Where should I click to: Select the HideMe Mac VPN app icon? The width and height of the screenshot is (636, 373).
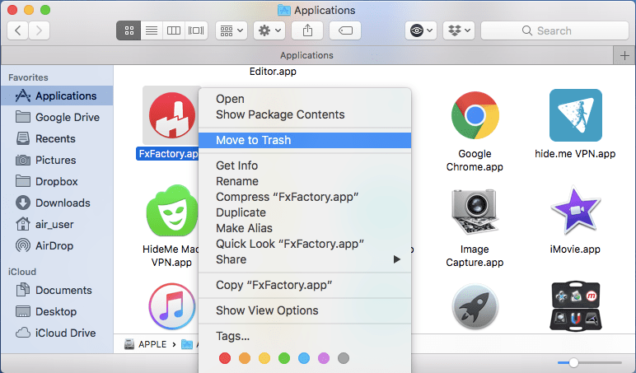tap(172, 211)
